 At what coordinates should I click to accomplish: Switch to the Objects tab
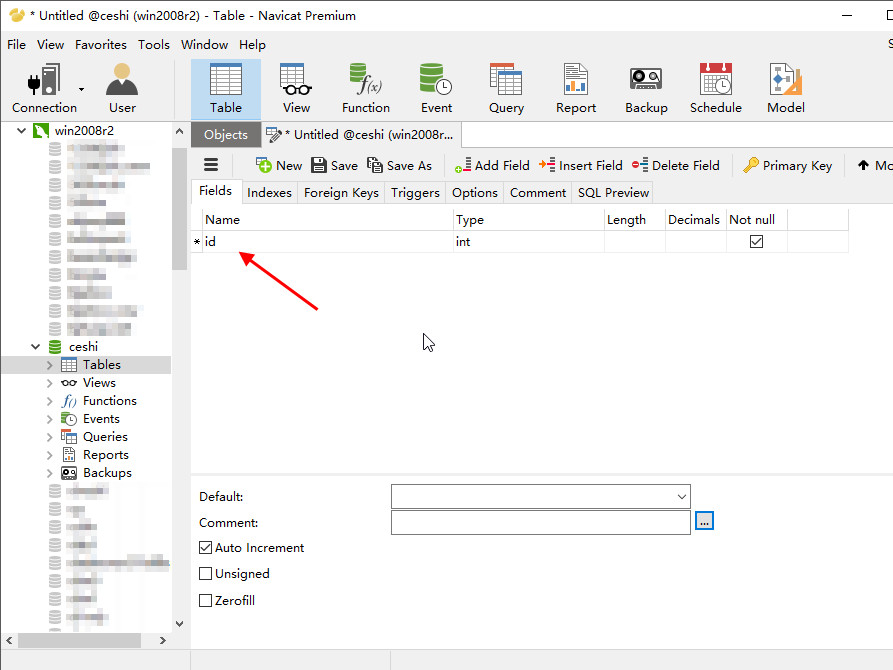(226, 134)
